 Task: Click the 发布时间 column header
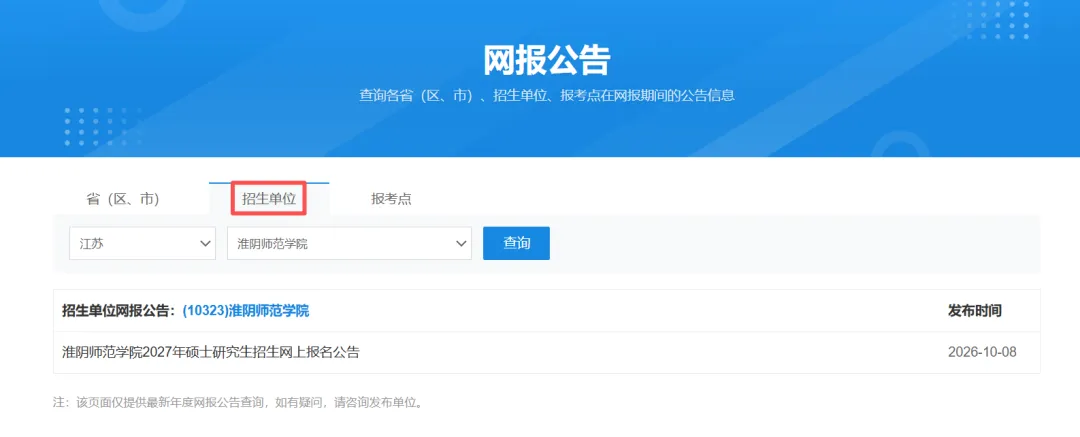click(975, 311)
